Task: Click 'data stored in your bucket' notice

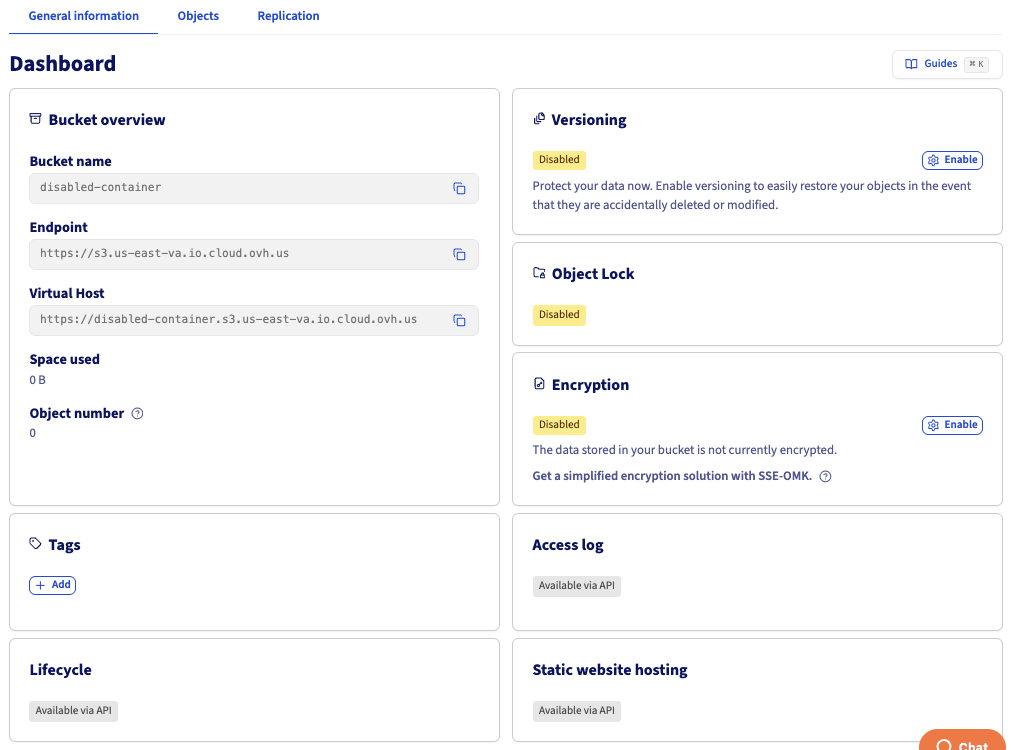Action: click(685, 450)
